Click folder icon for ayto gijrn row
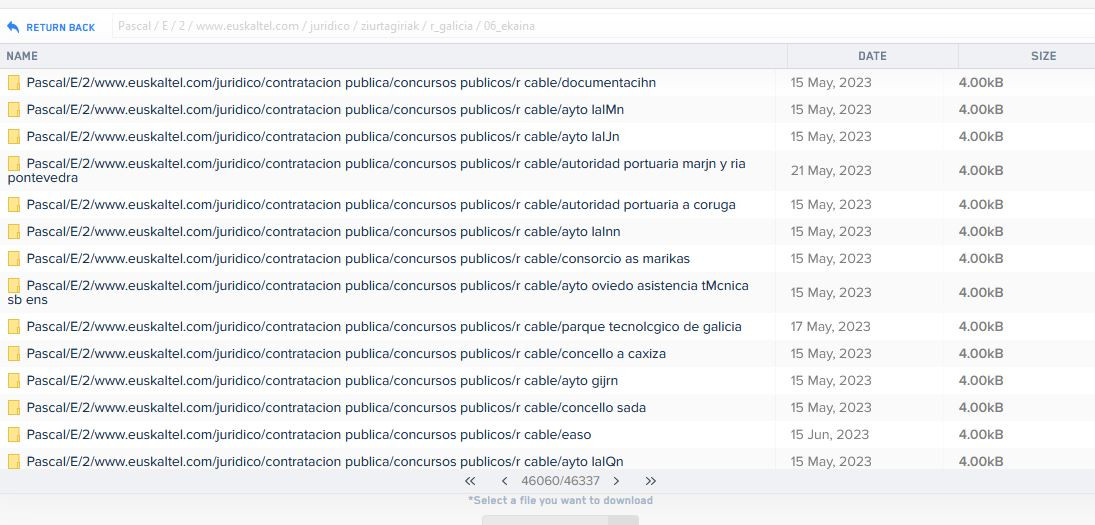Screen dimensions: 1095x525 click(x=14, y=380)
